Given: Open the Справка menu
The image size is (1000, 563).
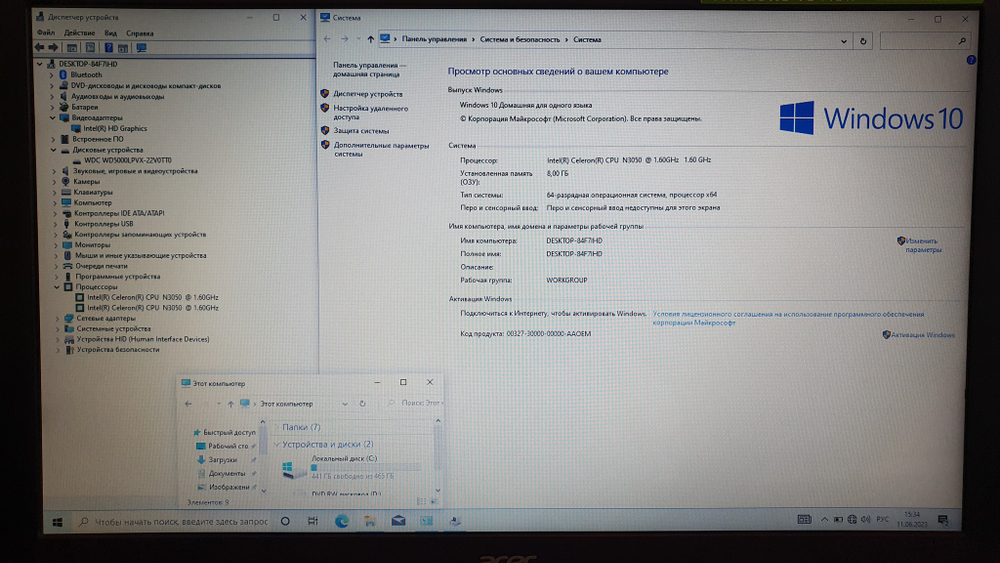Looking at the screenshot, I should tap(140, 33).
